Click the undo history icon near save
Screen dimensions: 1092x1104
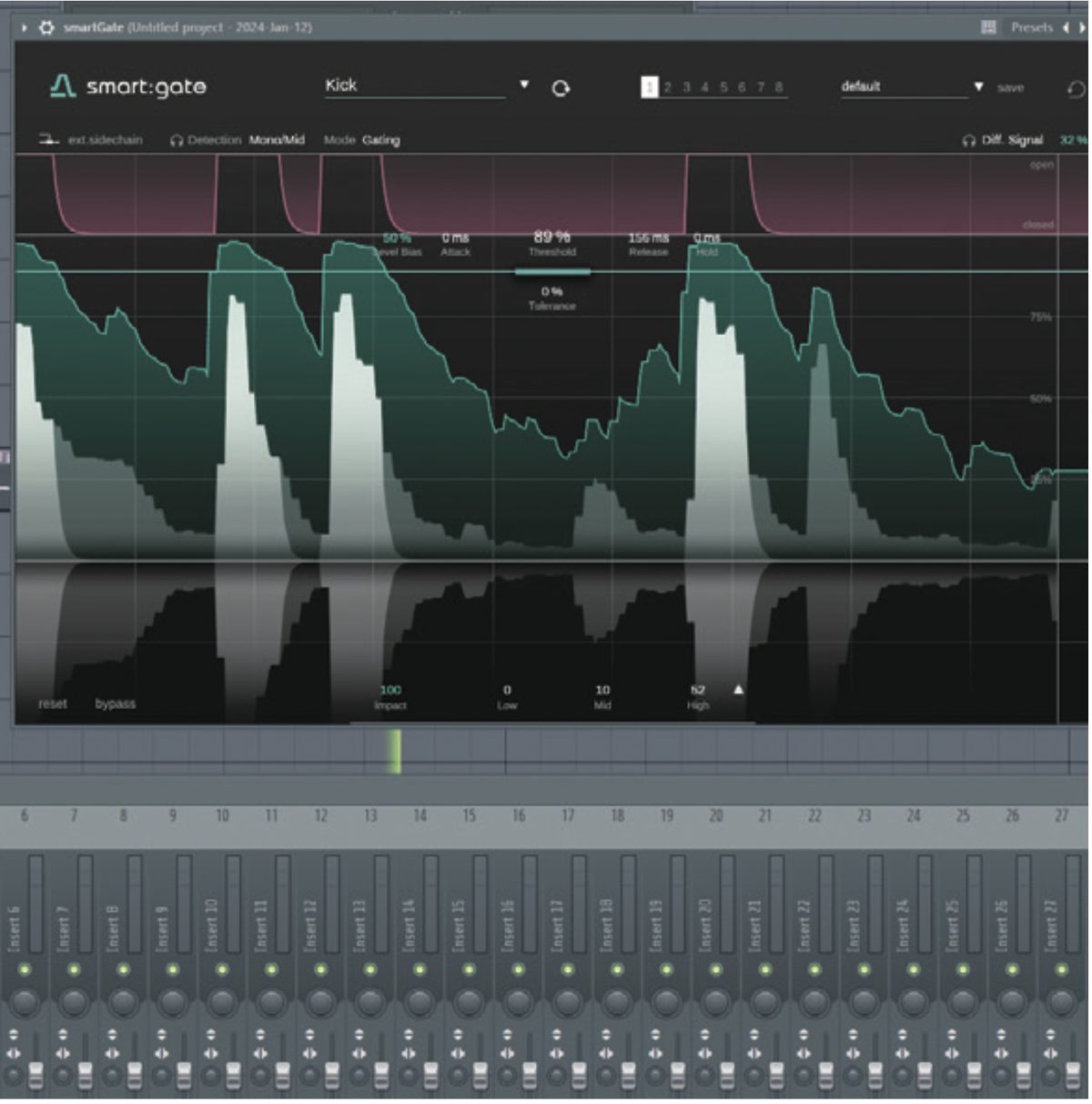[x=1074, y=88]
